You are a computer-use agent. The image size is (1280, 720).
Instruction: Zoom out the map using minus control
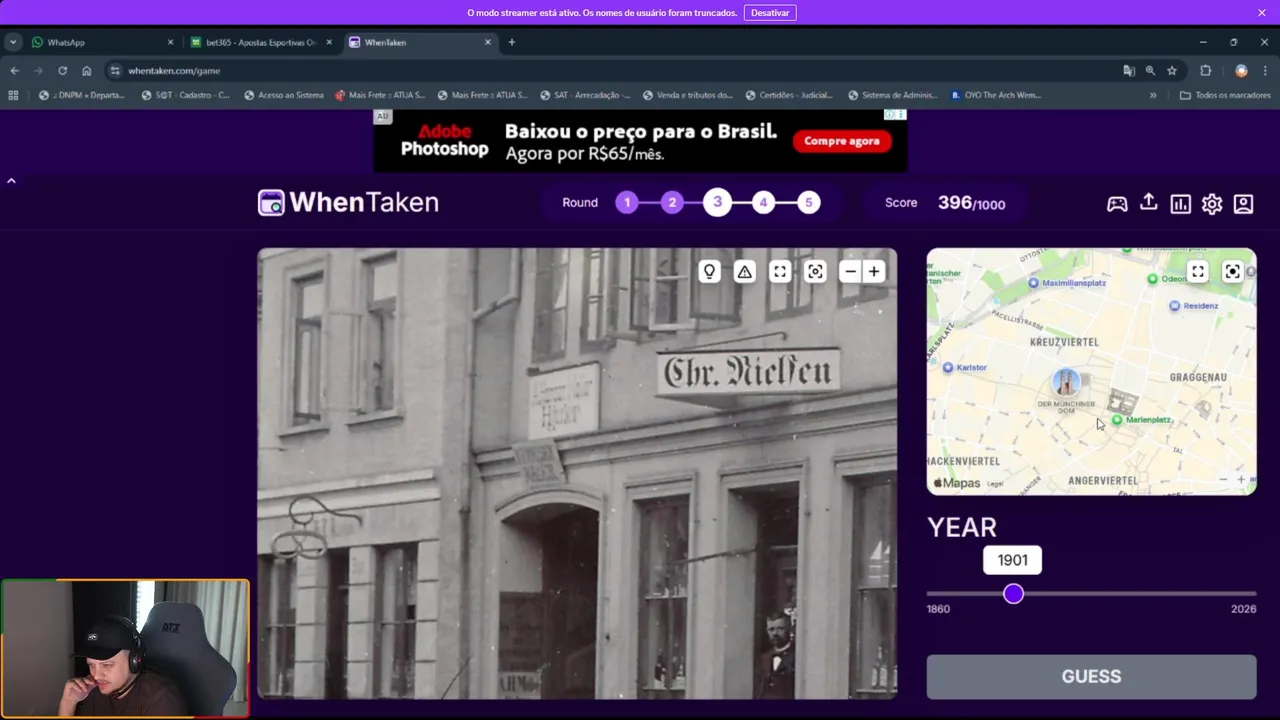[1223, 480]
